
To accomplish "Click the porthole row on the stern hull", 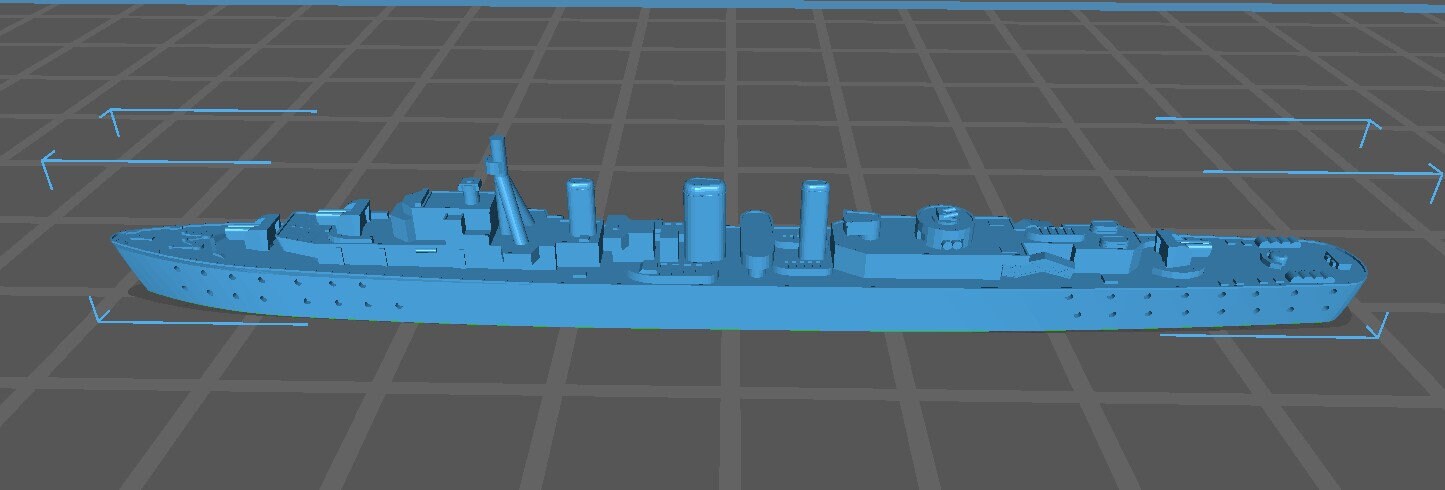I will (1200, 299).
